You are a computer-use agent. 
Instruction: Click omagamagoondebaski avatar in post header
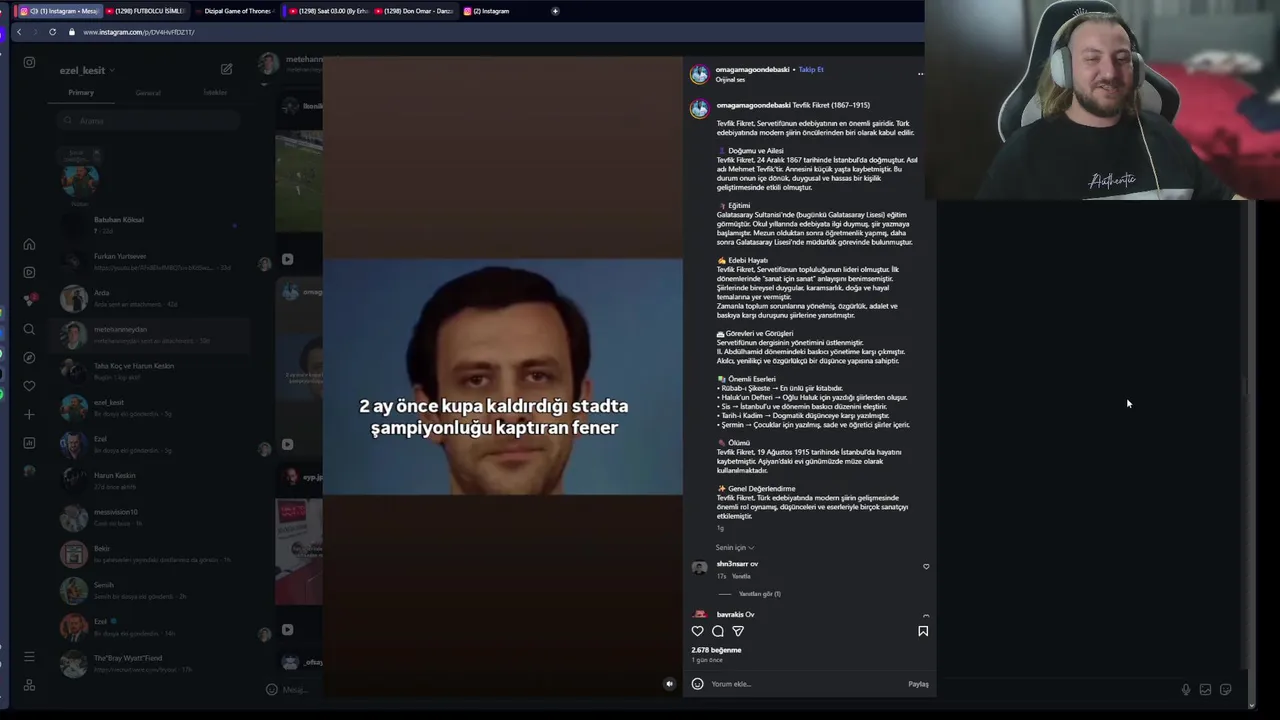click(x=699, y=74)
